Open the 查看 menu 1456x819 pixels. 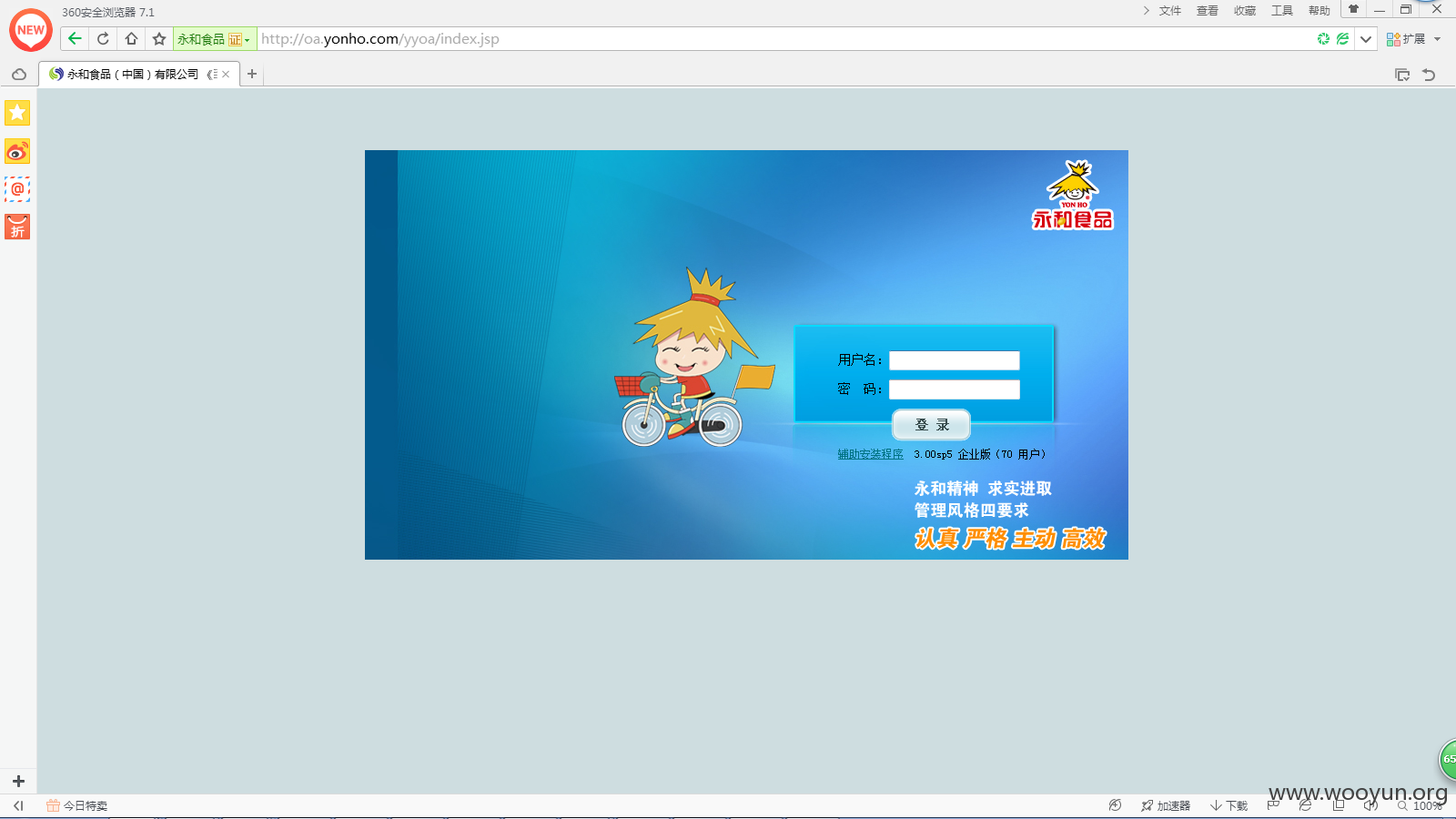tap(1207, 11)
